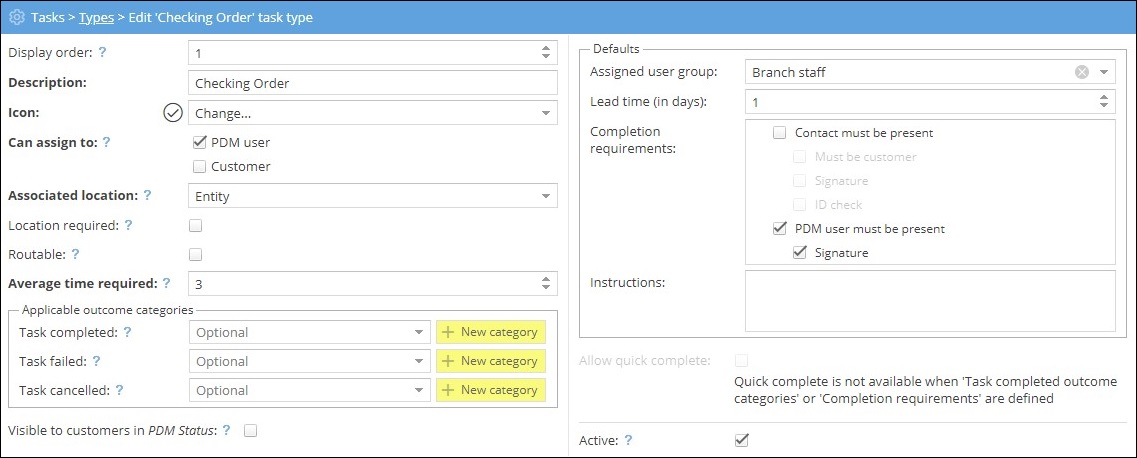Click the settings gear icon beside Tasks

click(16, 18)
